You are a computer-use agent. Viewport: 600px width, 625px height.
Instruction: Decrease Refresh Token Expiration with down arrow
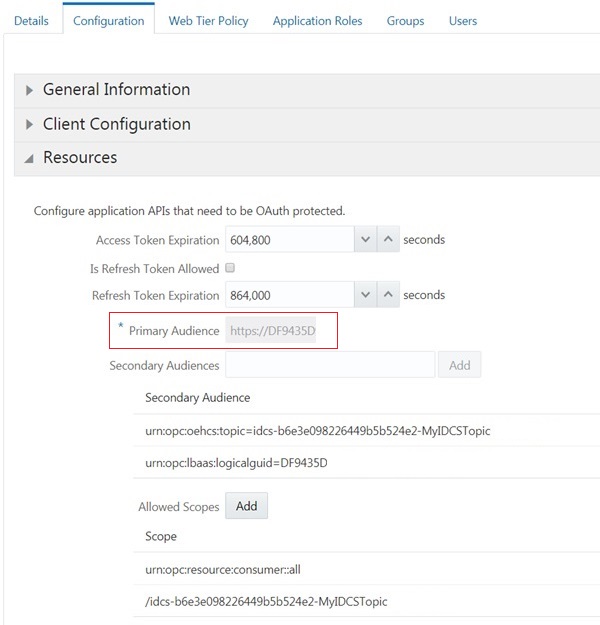(x=364, y=295)
